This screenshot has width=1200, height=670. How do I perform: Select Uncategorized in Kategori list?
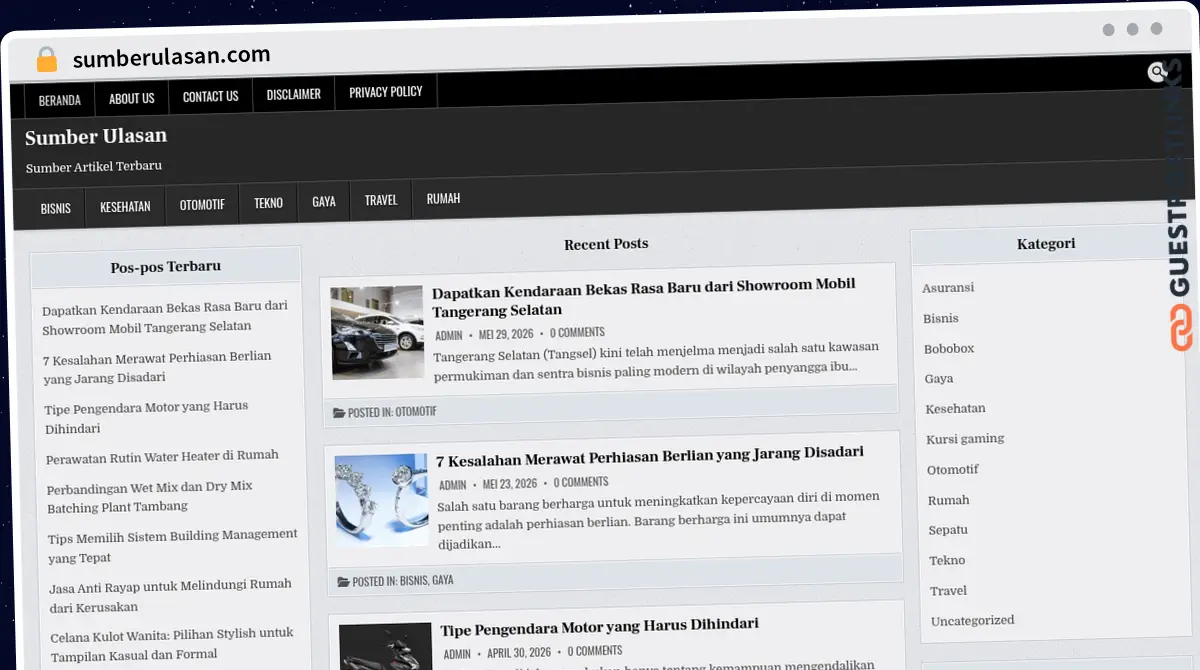973,621
